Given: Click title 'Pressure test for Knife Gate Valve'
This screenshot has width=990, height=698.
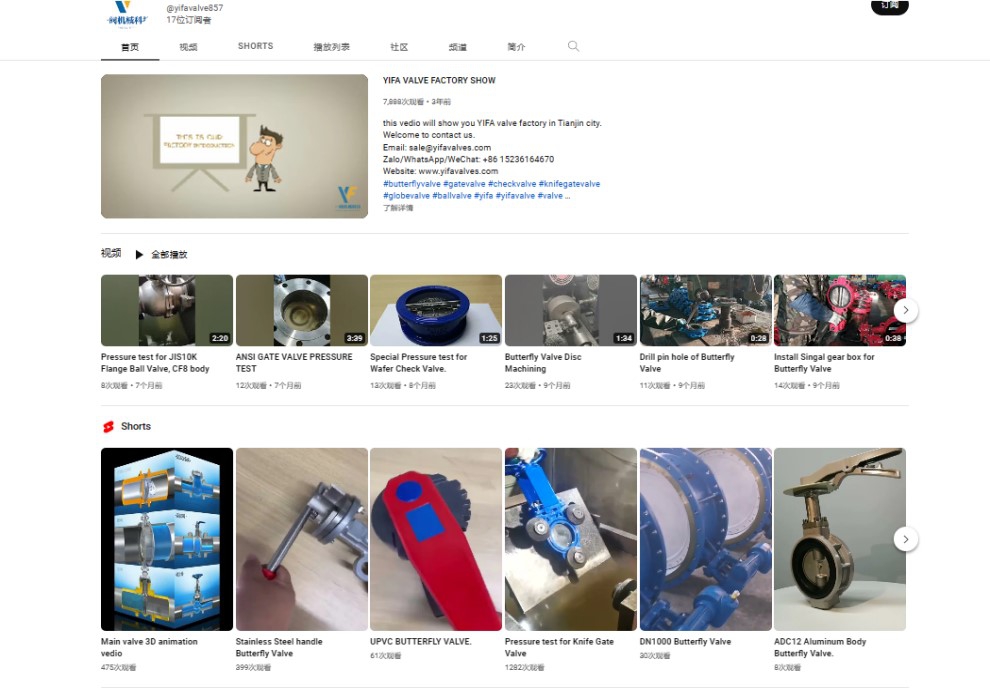Looking at the screenshot, I should [x=559, y=648].
